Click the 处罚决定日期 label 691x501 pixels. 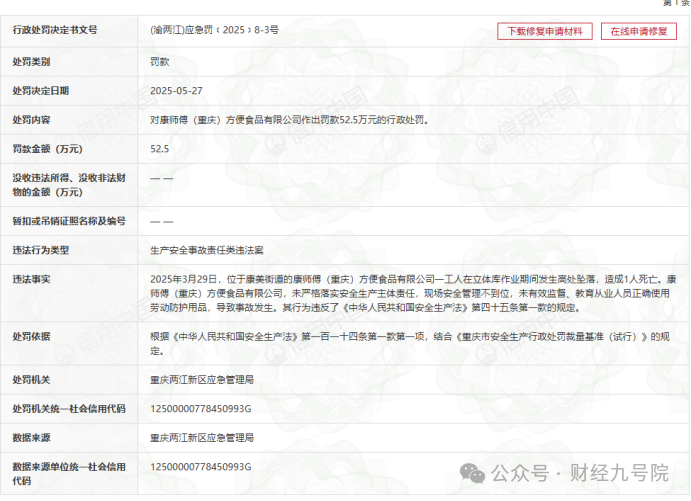click(41, 91)
